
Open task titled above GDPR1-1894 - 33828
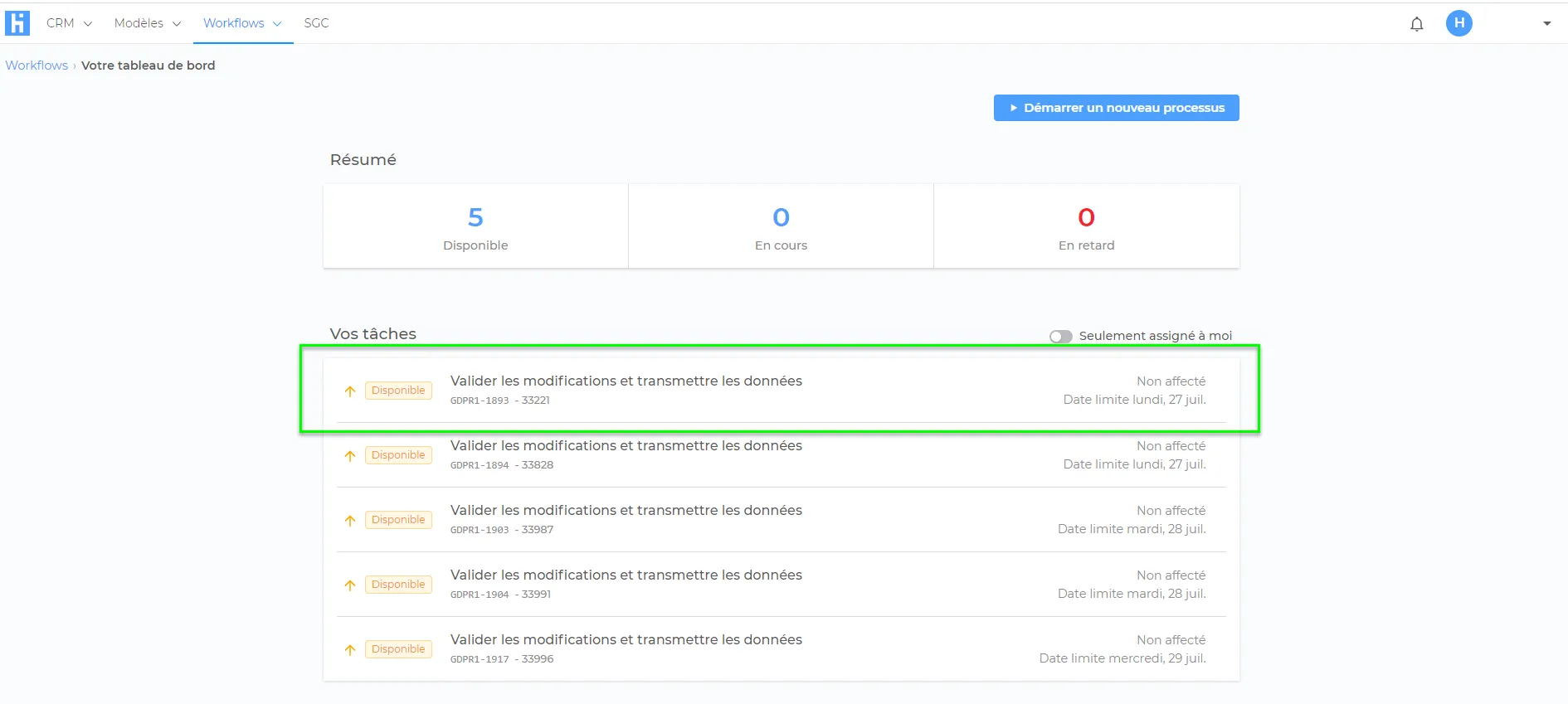(x=626, y=445)
